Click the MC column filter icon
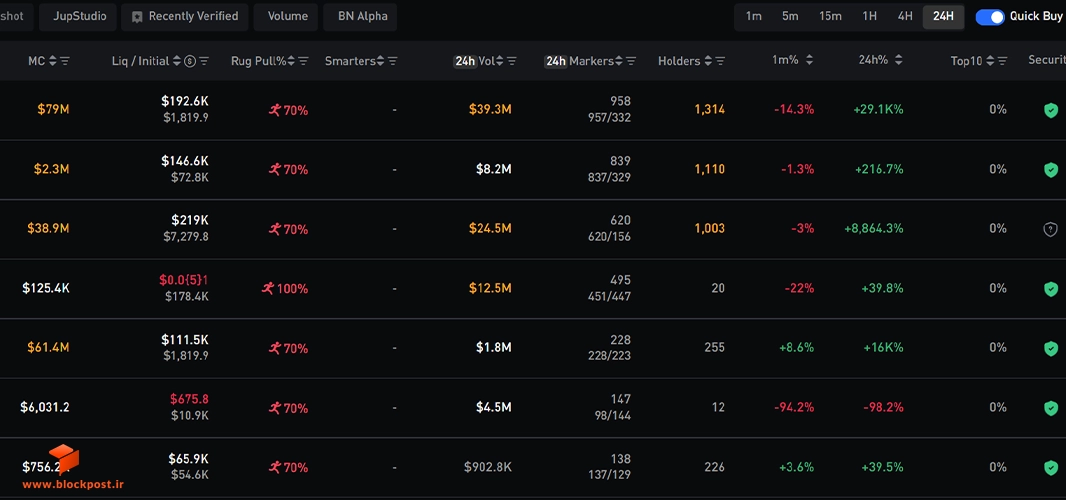The image size is (1066, 500). [65, 61]
